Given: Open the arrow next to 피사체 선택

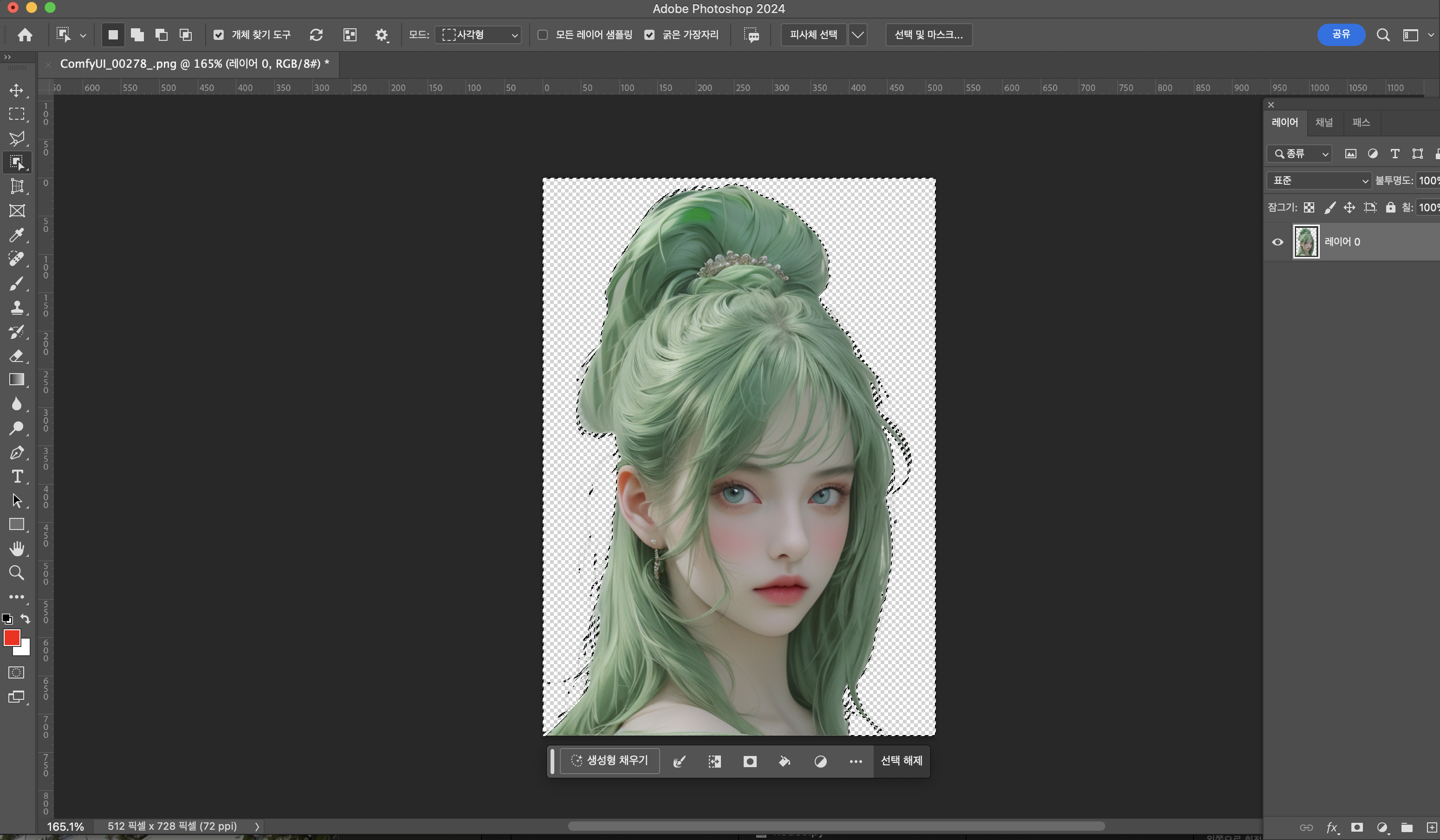Looking at the screenshot, I should point(858,35).
